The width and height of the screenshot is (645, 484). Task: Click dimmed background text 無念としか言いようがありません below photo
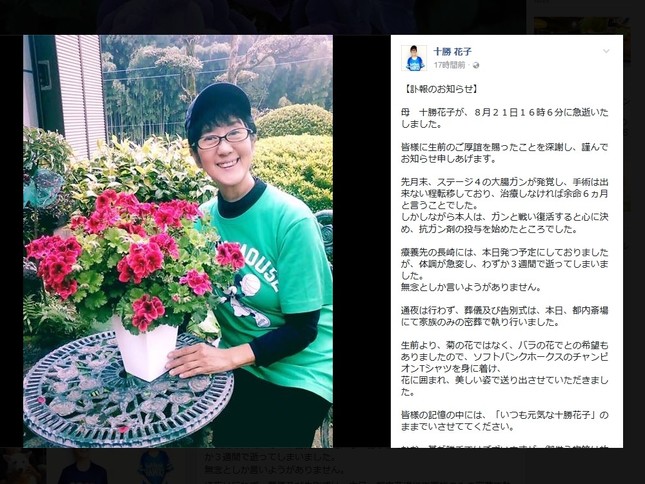(x=274, y=469)
